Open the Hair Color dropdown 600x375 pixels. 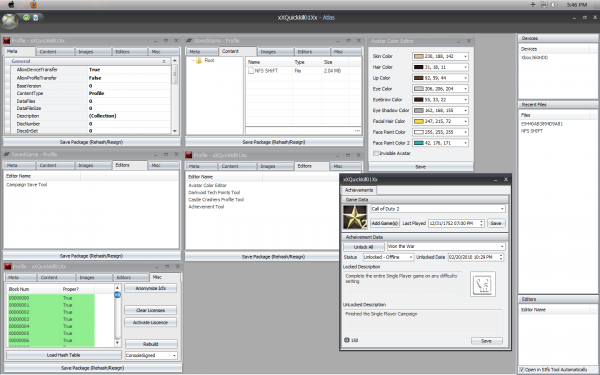tap(465, 67)
